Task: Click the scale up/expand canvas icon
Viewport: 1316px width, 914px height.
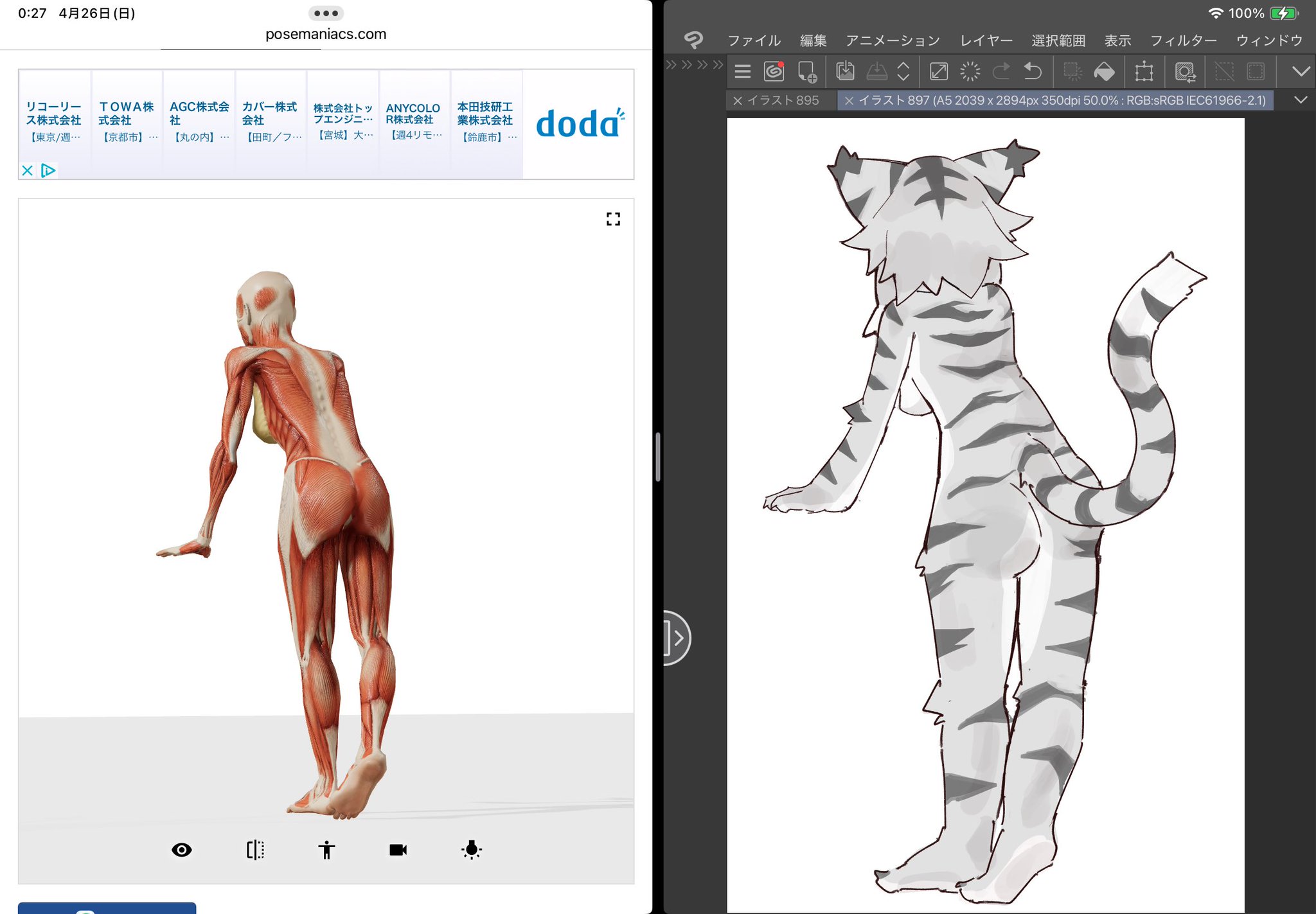Action: coord(939,71)
